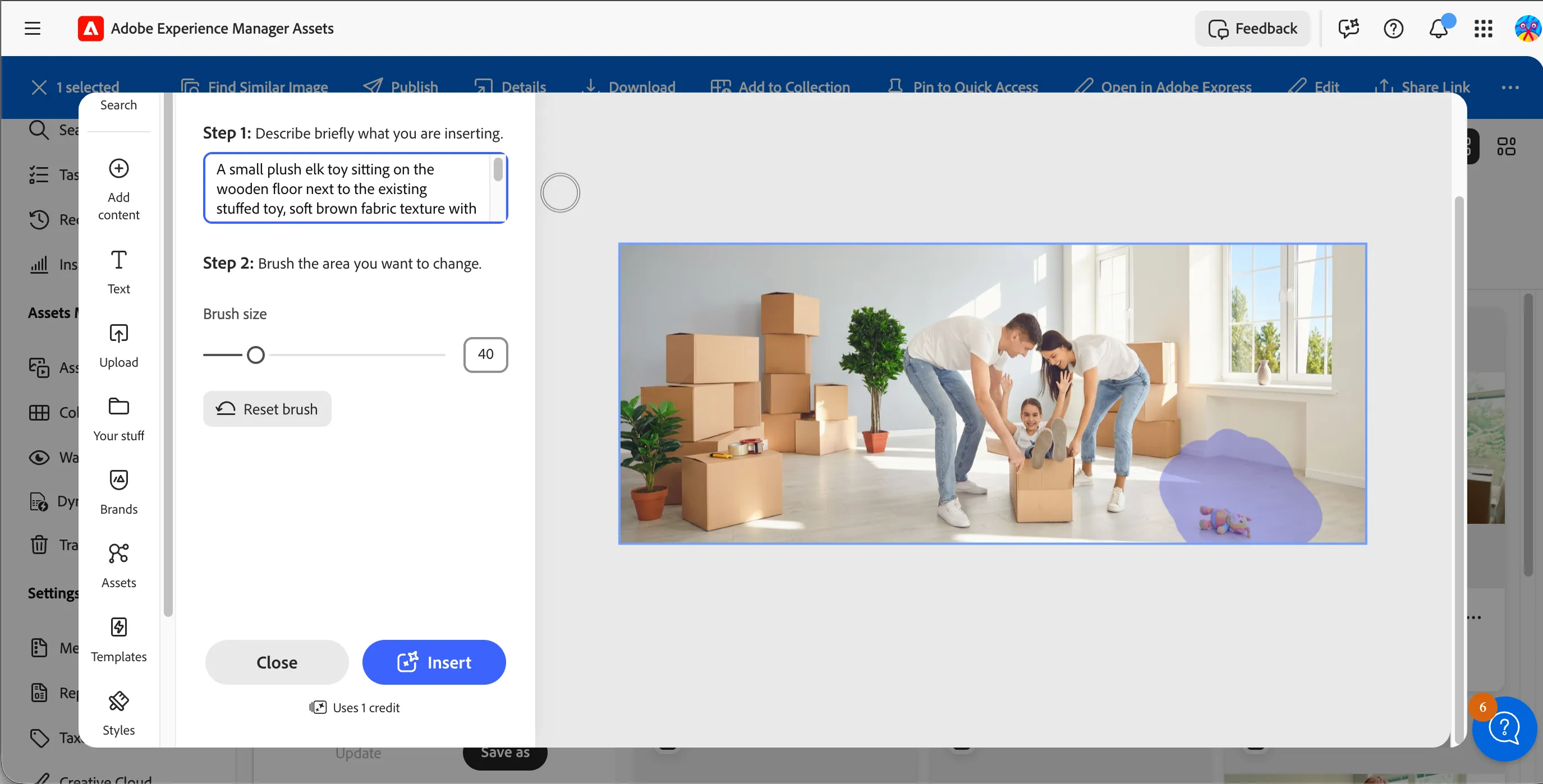This screenshot has height=784, width=1543.
Task: Select the Text tool
Action: (118, 273)
